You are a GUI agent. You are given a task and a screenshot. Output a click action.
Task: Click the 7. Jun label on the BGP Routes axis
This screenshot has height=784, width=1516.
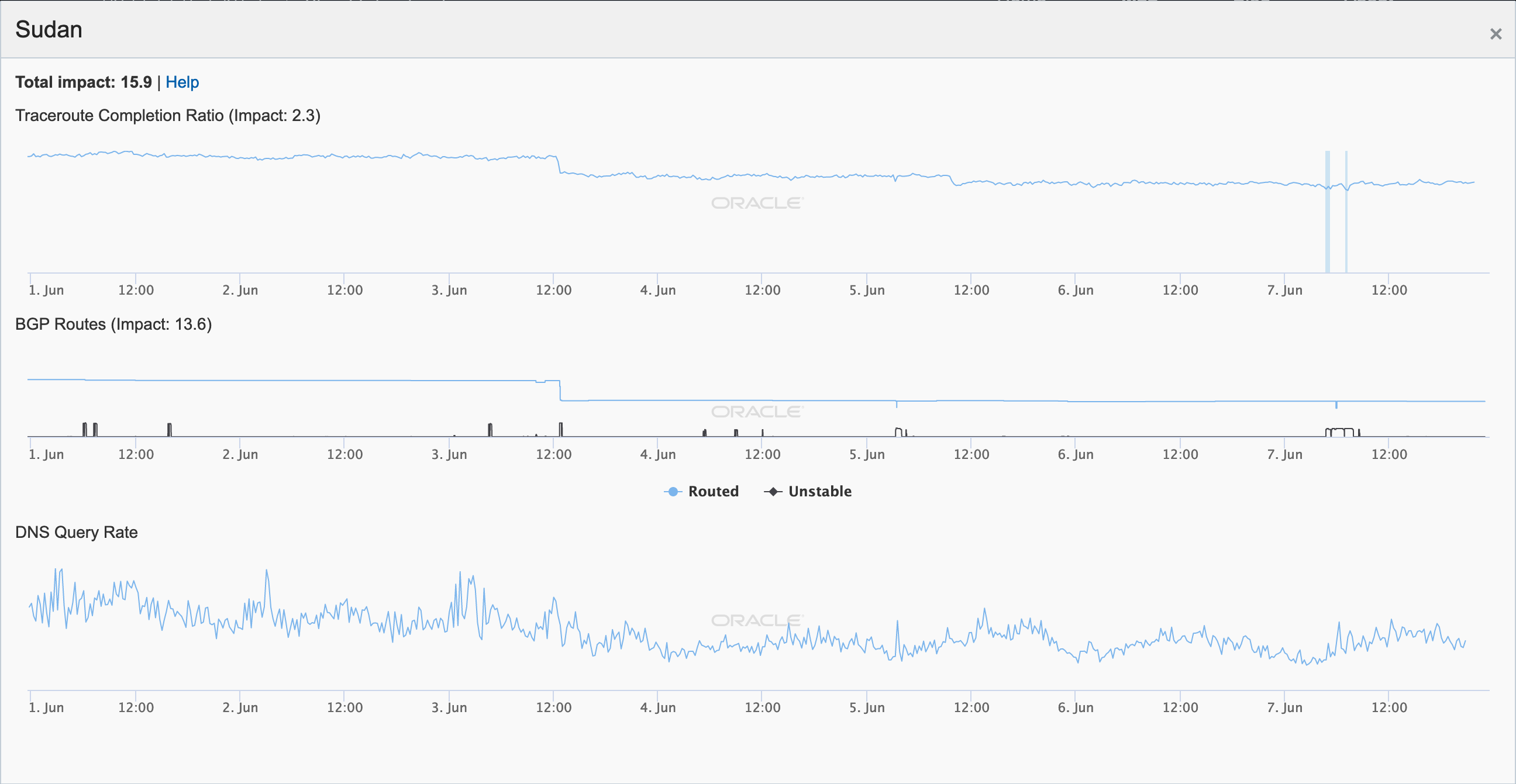(x=1285, y=454)
